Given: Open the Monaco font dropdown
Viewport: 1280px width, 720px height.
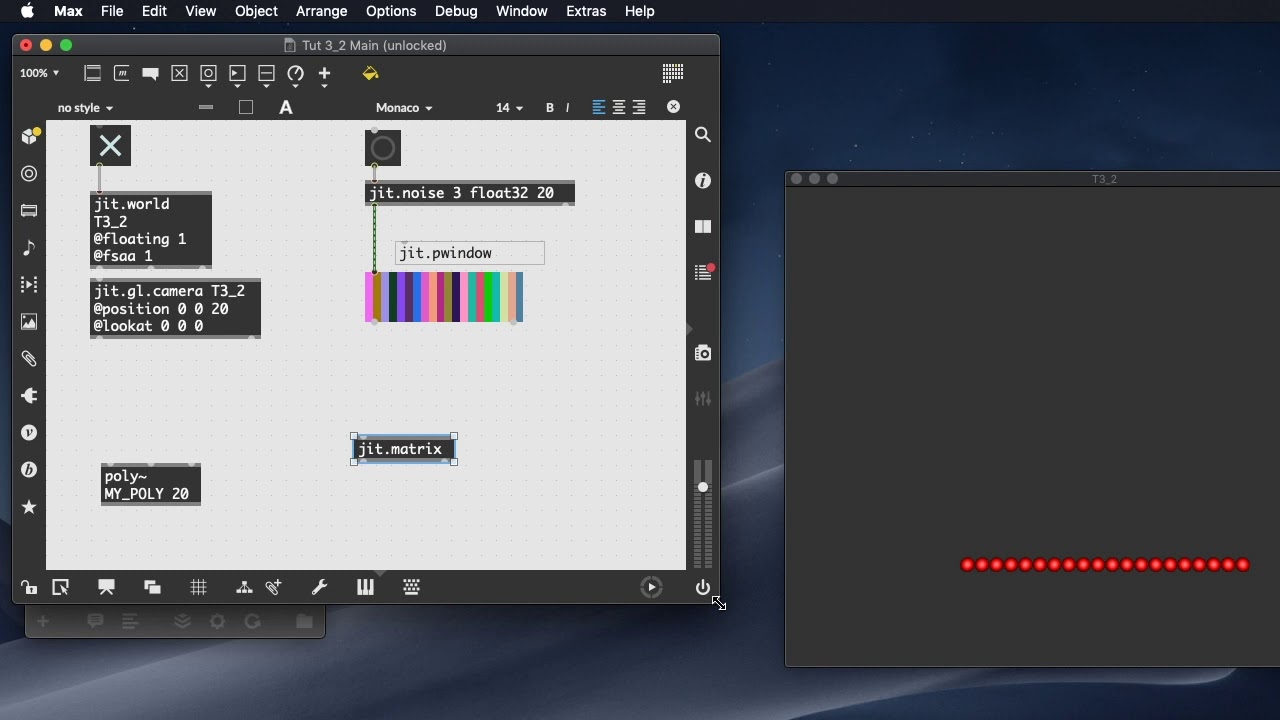Looking at the screenshot, I should [404, 108].
